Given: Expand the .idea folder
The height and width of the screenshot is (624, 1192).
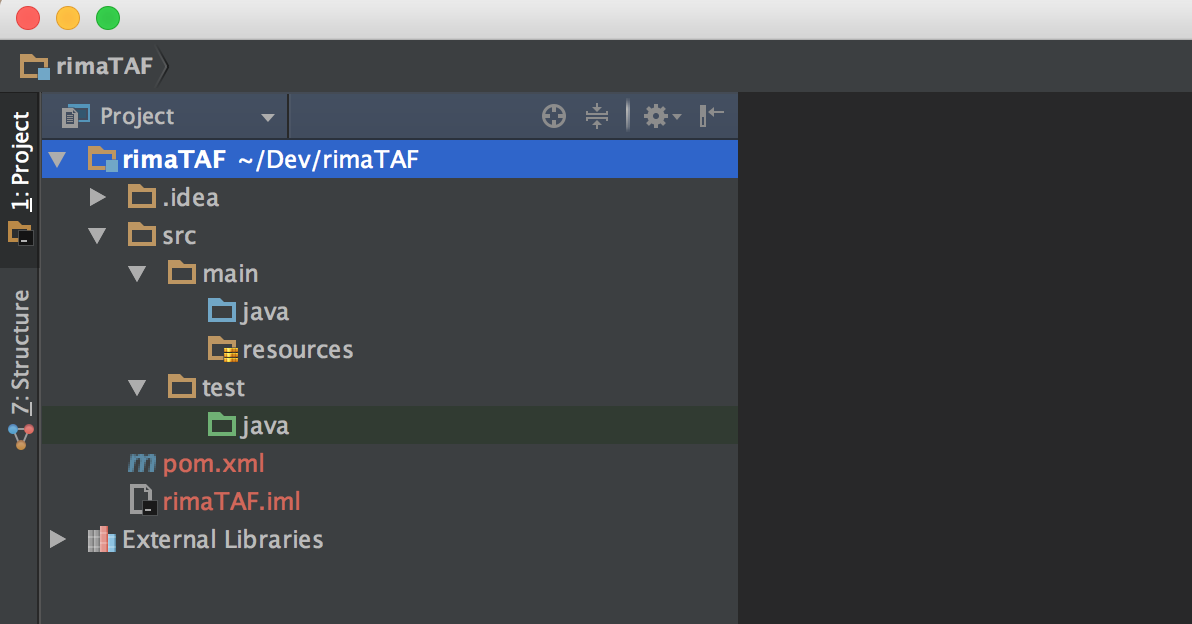Looking at the screenshot, I should tap(97, 197).
